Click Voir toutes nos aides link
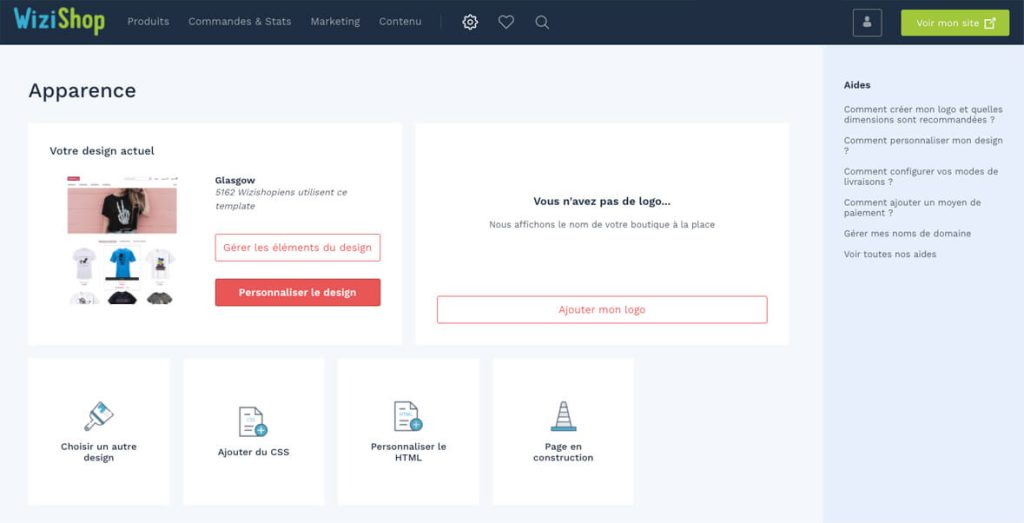Image resolution: width=1024 pixels, height=523 pixels. [889, 254]
